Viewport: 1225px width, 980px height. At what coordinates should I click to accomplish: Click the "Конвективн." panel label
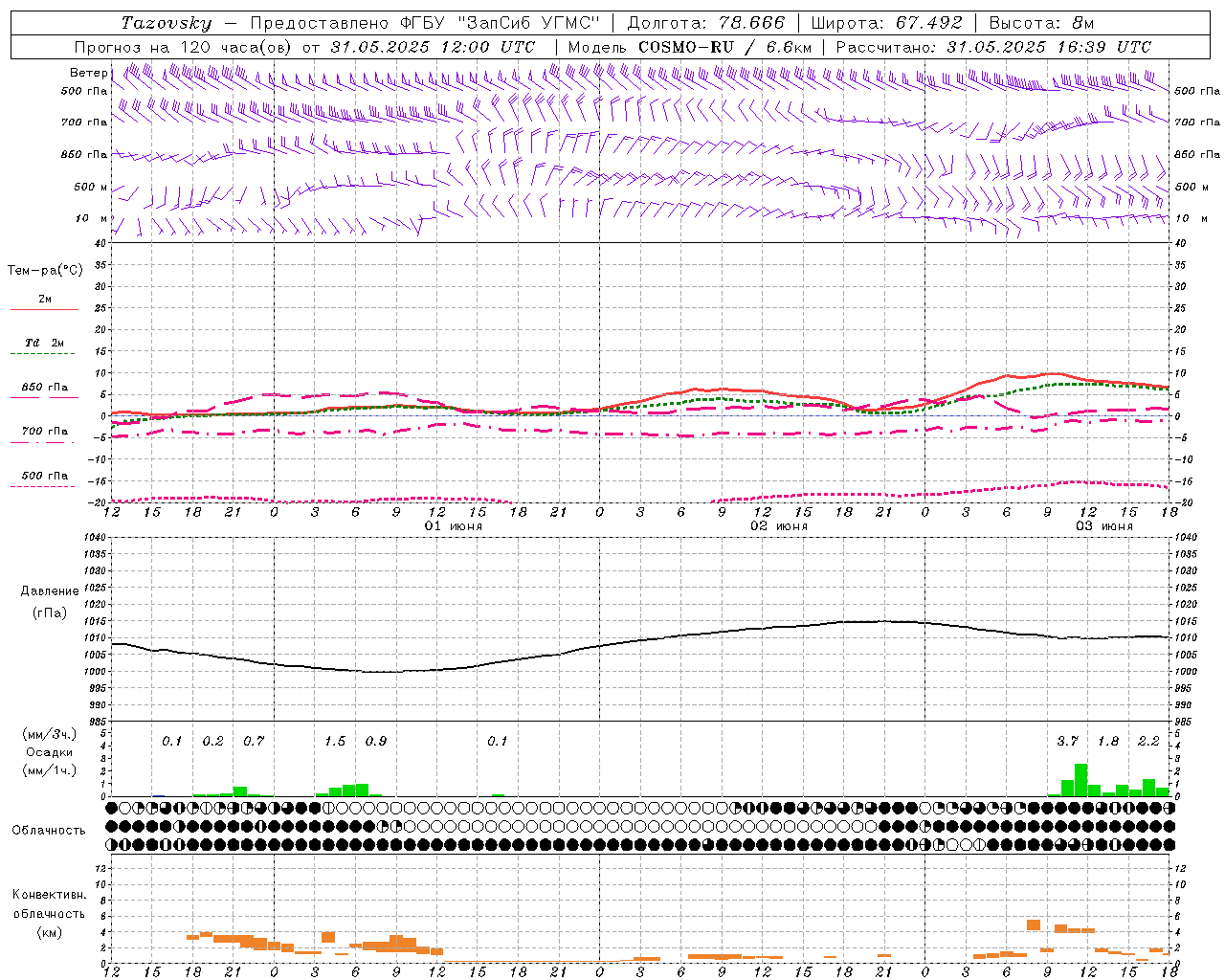coord(49,895)
